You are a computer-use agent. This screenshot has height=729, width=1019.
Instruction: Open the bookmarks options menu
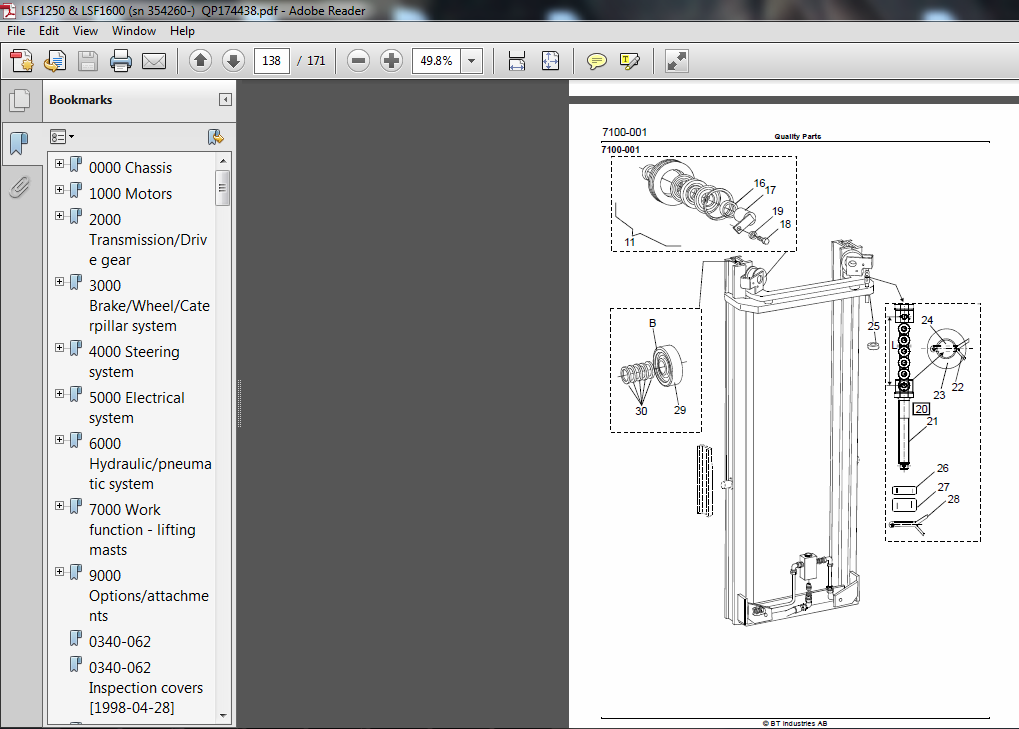[x=62, y=136]
